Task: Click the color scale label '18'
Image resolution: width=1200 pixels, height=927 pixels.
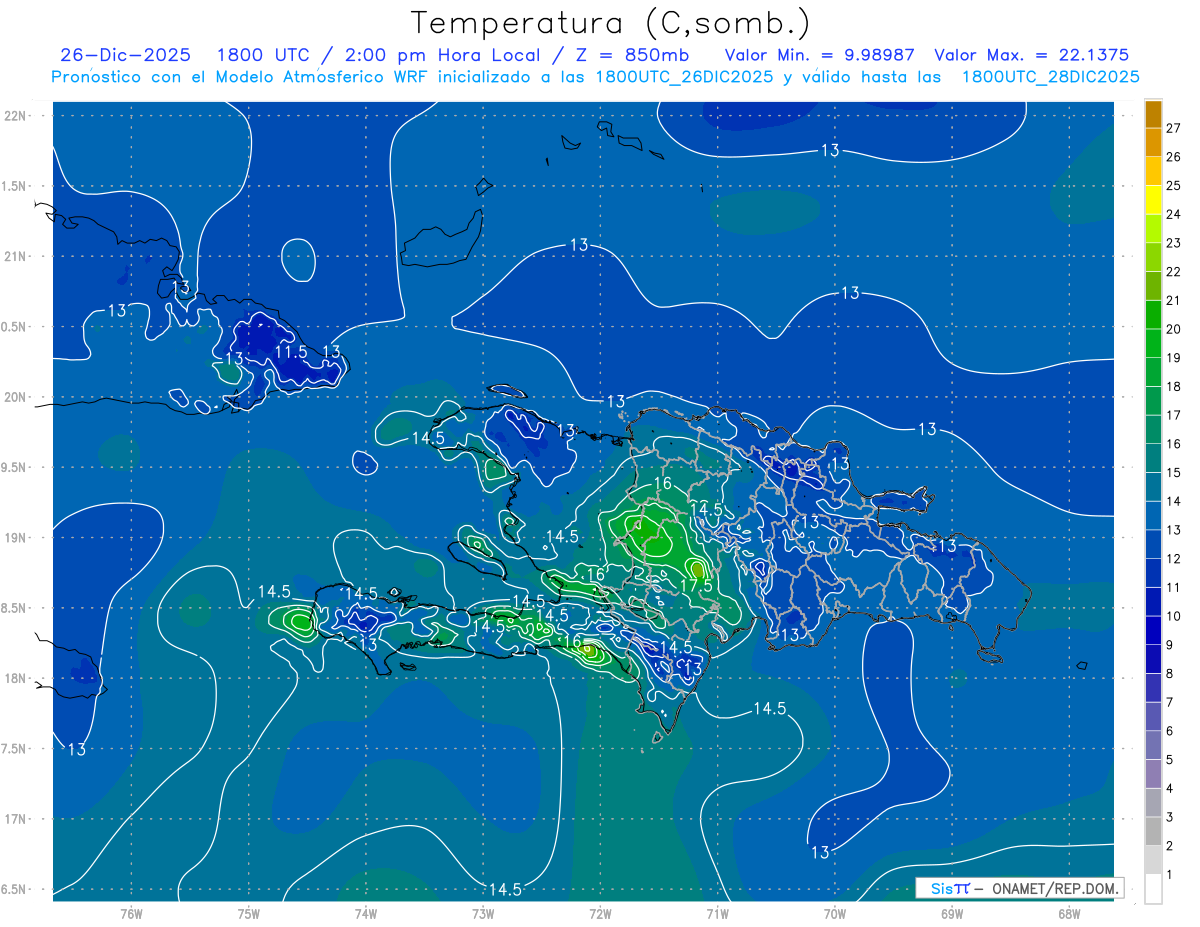Action: pos(1174,386)
